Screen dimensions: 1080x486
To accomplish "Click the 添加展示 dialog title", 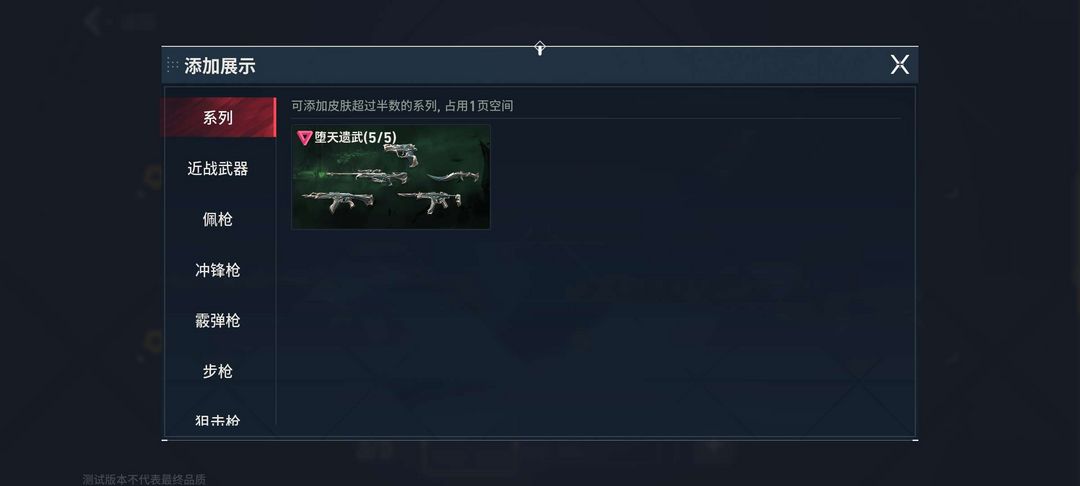I will [220, 66].
